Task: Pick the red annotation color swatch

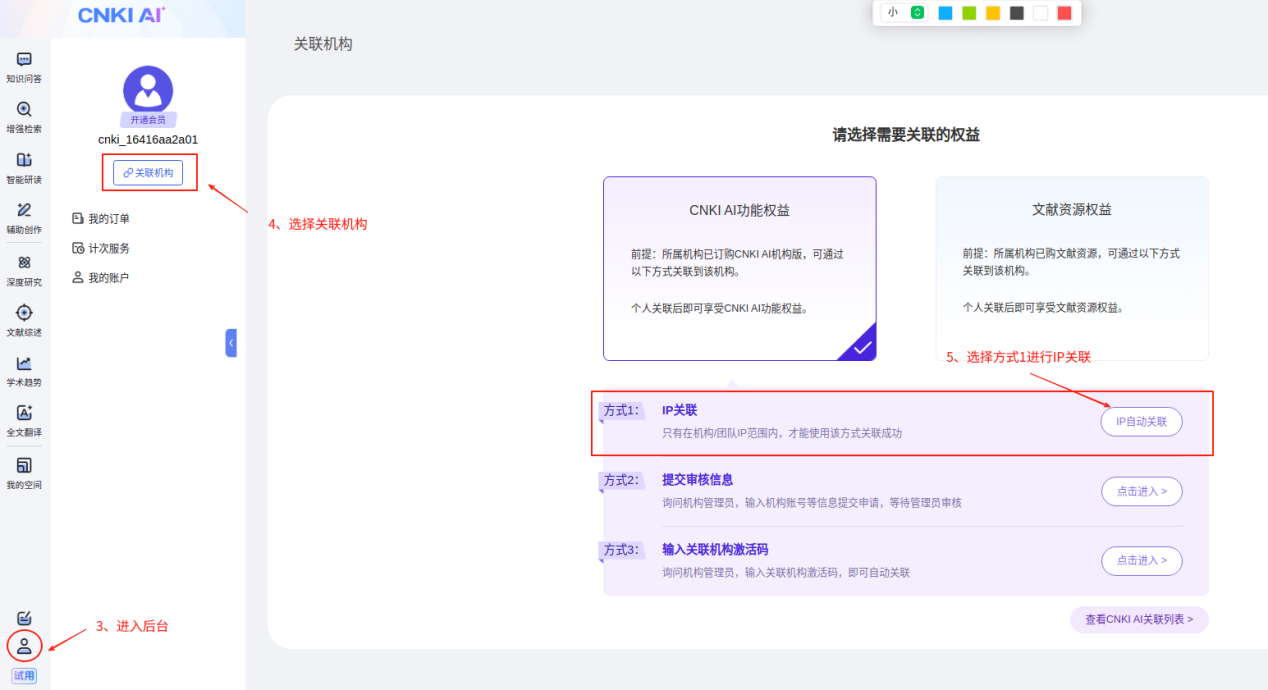Action: 1064,13
